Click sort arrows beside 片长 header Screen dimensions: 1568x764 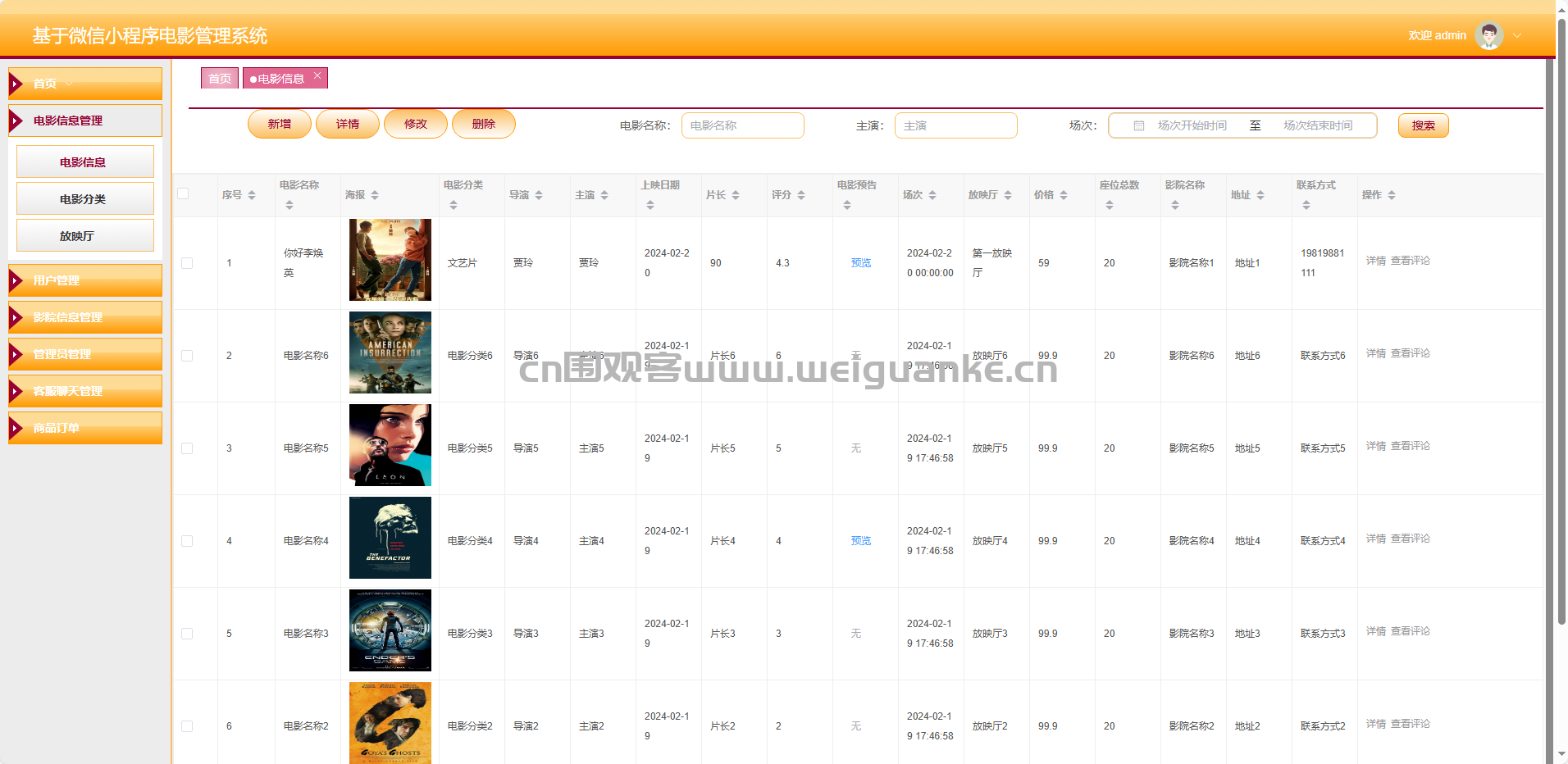[x=736, y=195]
